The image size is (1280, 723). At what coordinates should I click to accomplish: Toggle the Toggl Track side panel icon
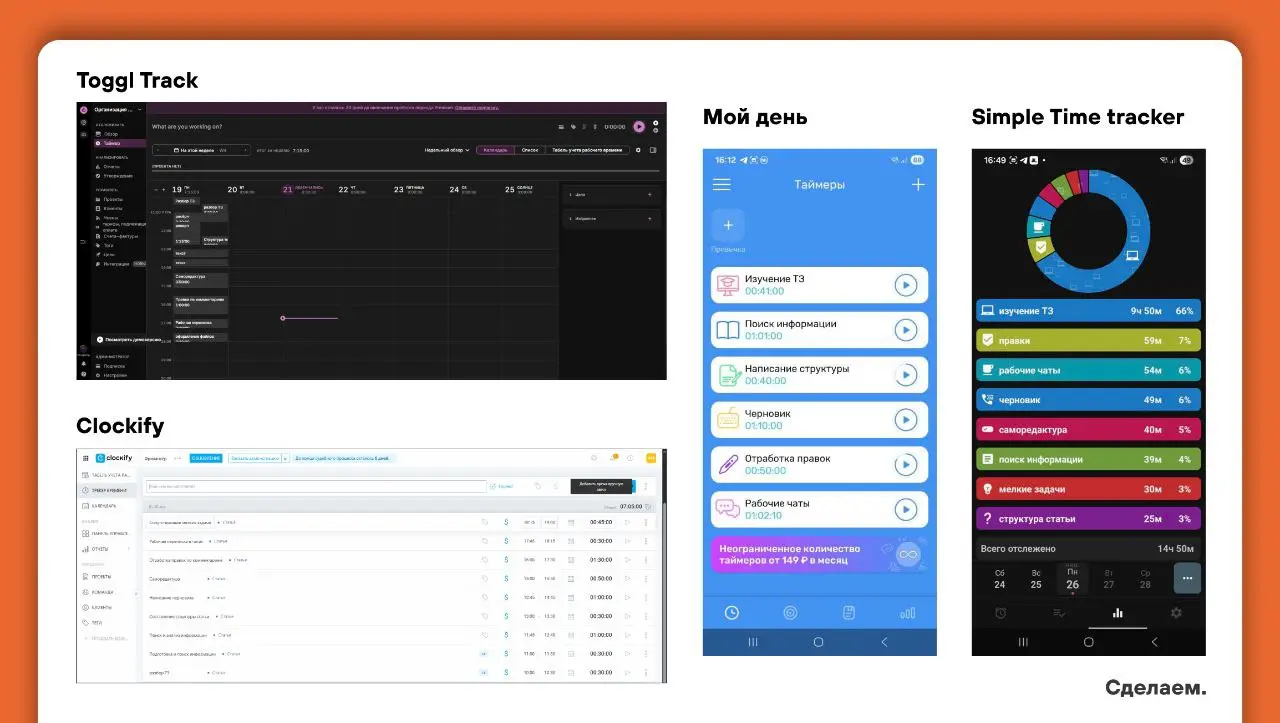(653, 150)
